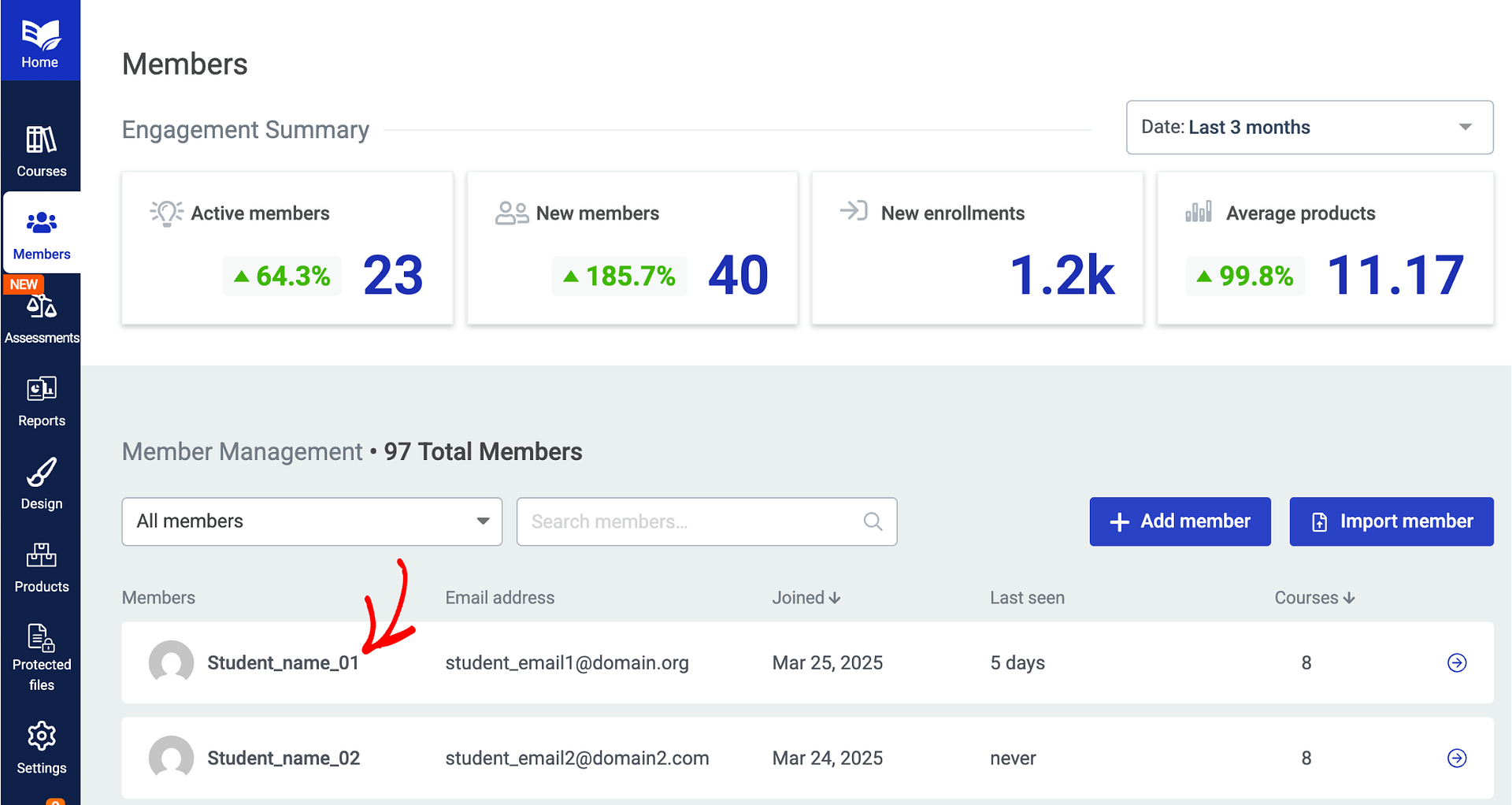The width and height of the screenshot is (1512, 805).
Task: Open the Products boxes icon
Action: pos(41,556)
